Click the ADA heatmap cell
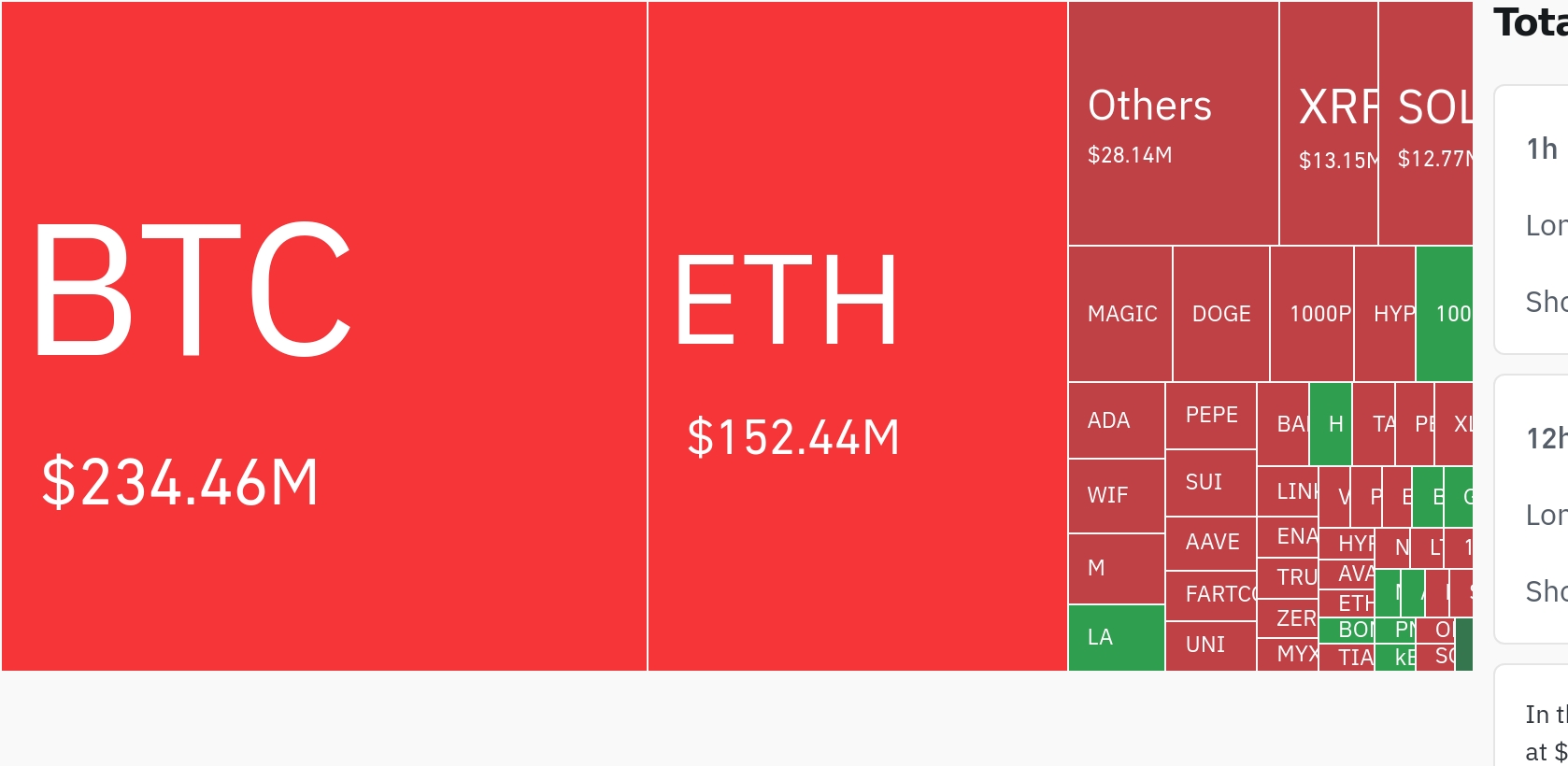The image size is (1568, 766). 1116,420
